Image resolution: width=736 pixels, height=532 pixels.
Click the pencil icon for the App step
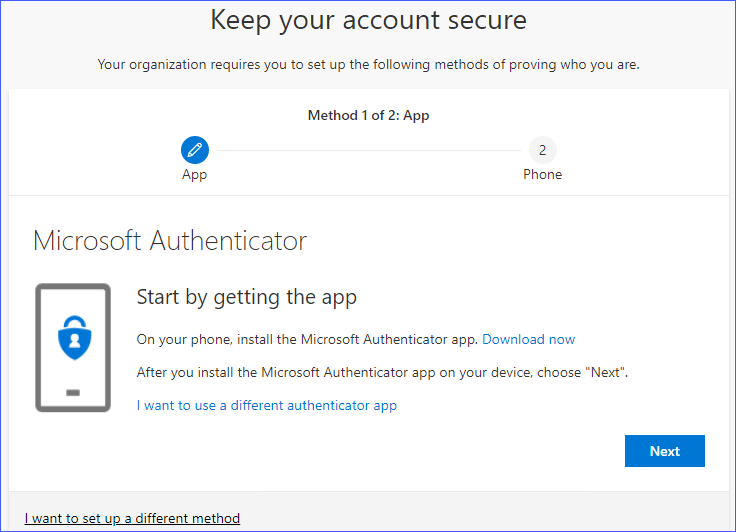194,150
